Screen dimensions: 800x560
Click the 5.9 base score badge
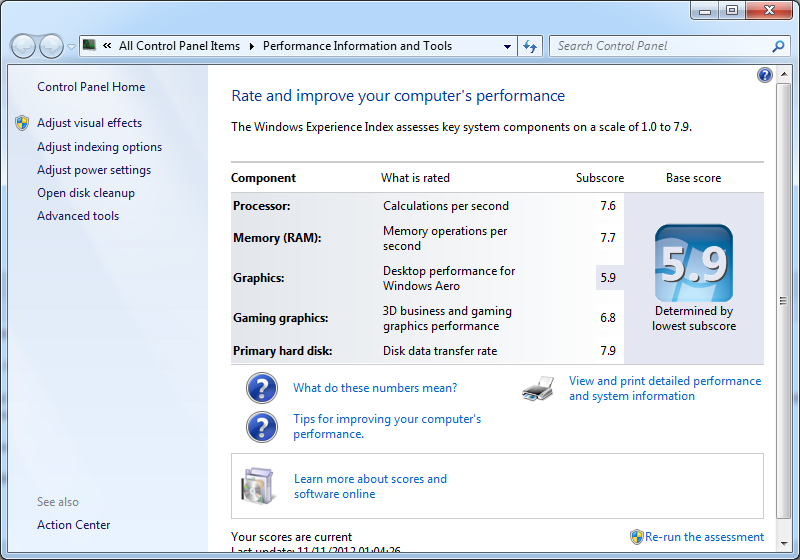pyautogui.click(x=694, y=263)
